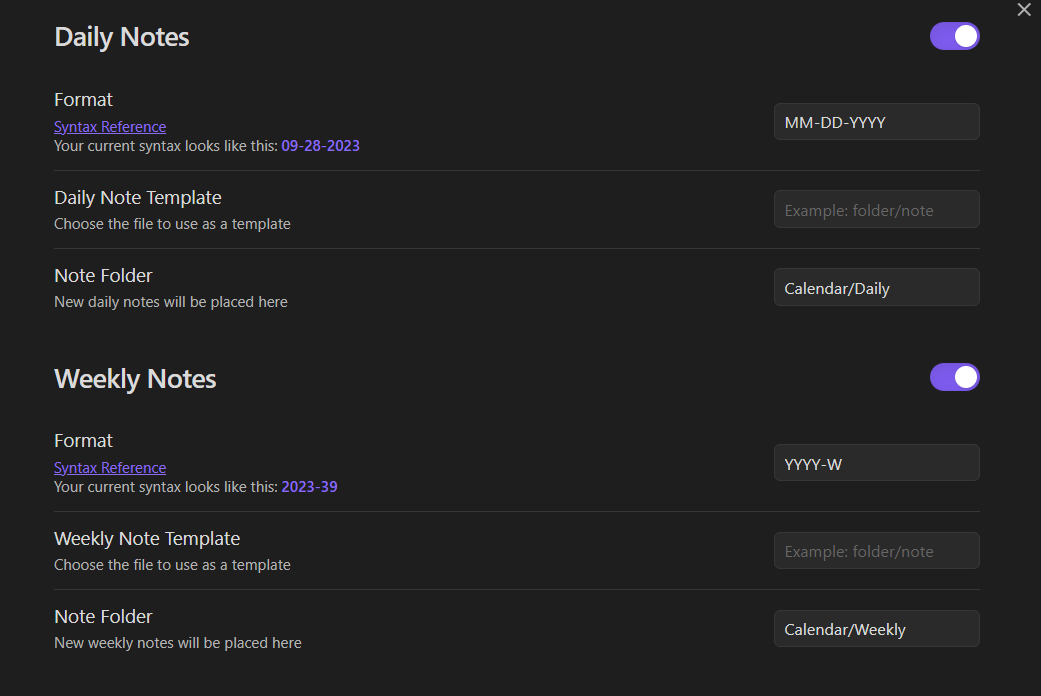Viewport: 1041px width, 696px height.
Task: Click the 2023-39 syntax preview text
Action: (x=315, y=487)
